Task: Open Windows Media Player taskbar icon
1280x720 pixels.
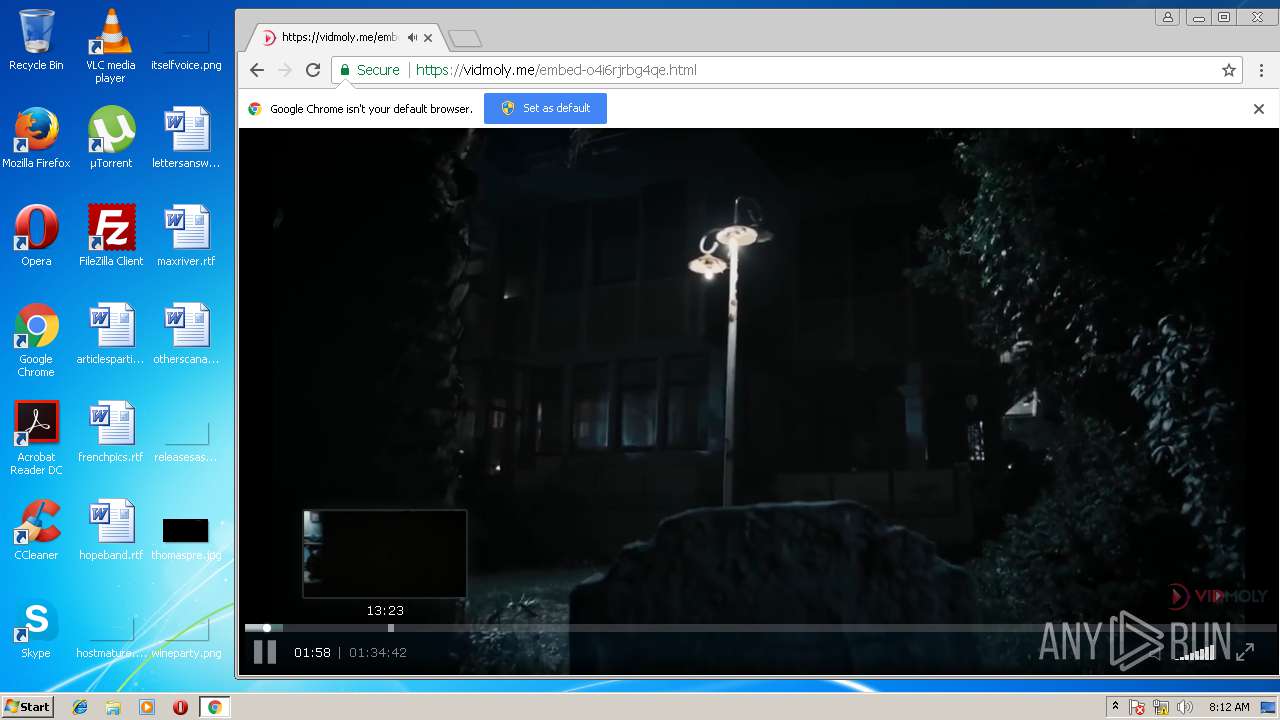Action: tap(147, 707)
